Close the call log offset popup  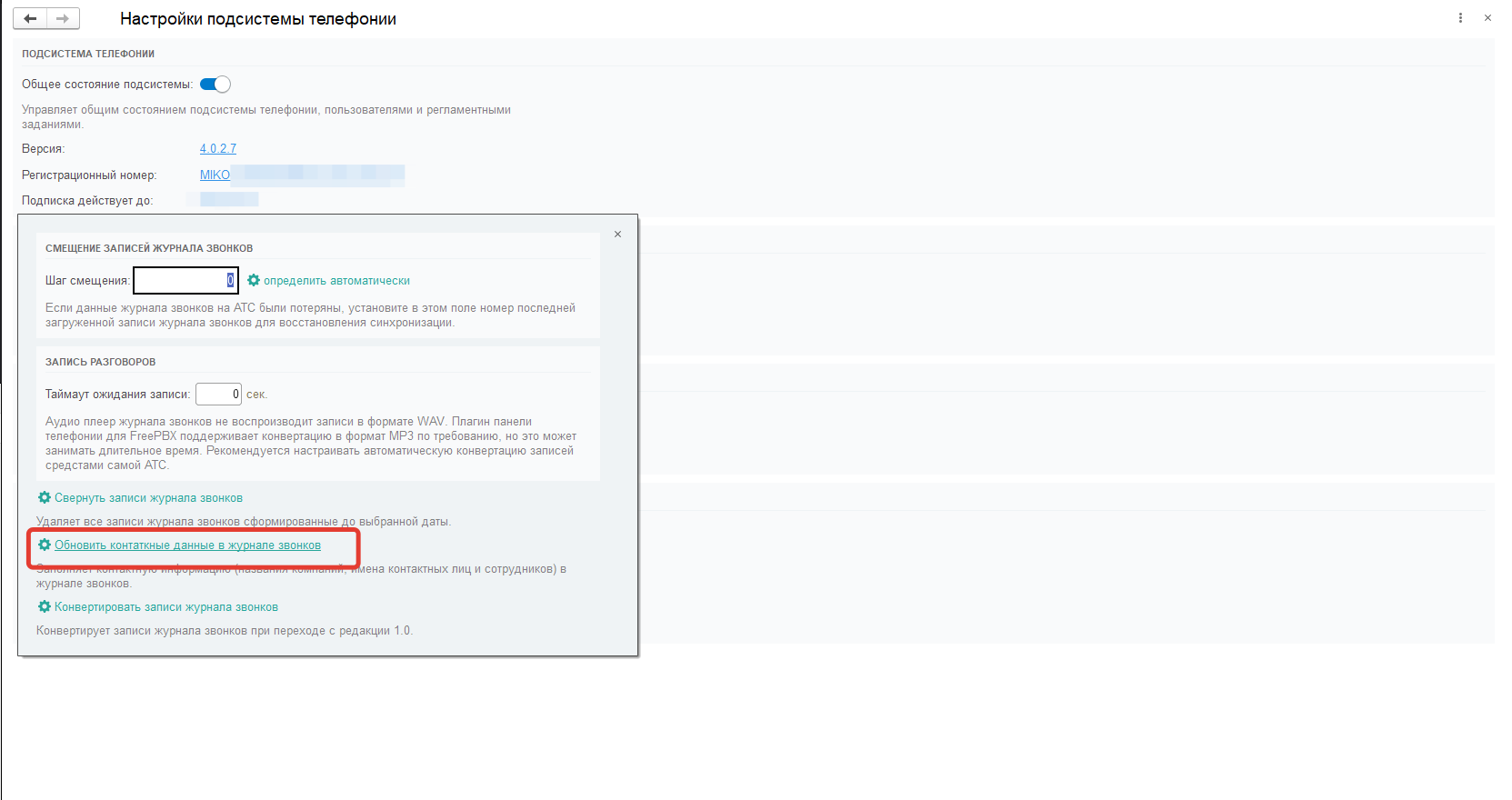pos(617,235)
